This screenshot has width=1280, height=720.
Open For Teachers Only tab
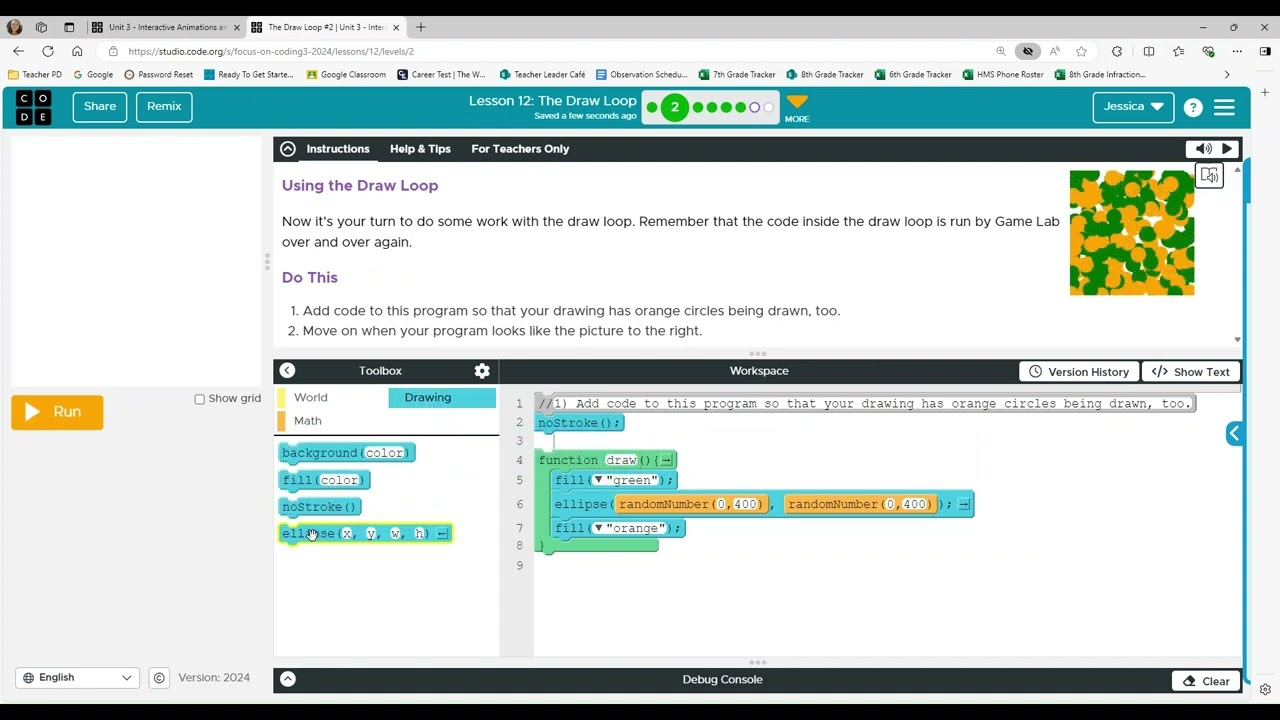click(x=520, y=149)
